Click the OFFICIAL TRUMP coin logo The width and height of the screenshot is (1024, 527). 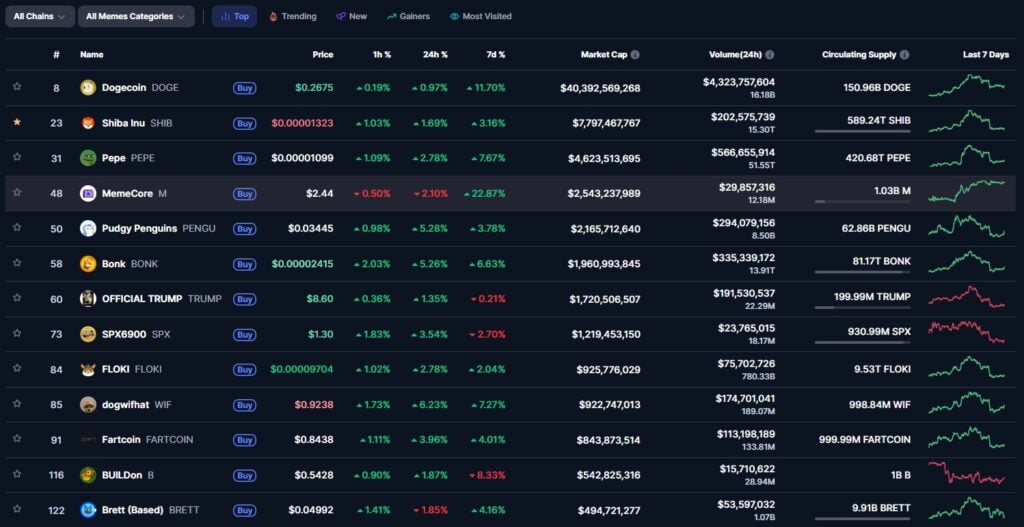88,299
